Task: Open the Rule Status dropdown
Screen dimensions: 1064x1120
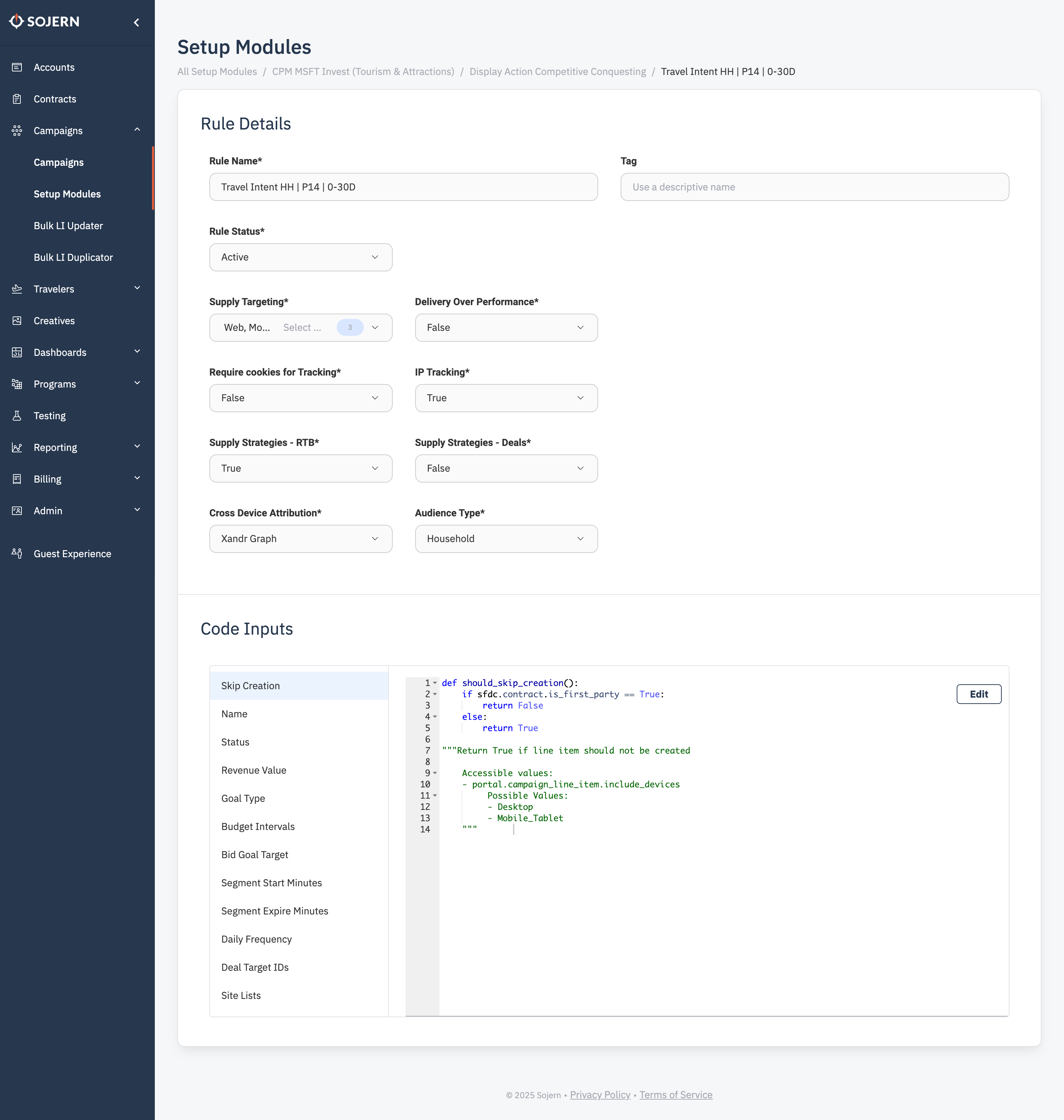Action: 300,257
